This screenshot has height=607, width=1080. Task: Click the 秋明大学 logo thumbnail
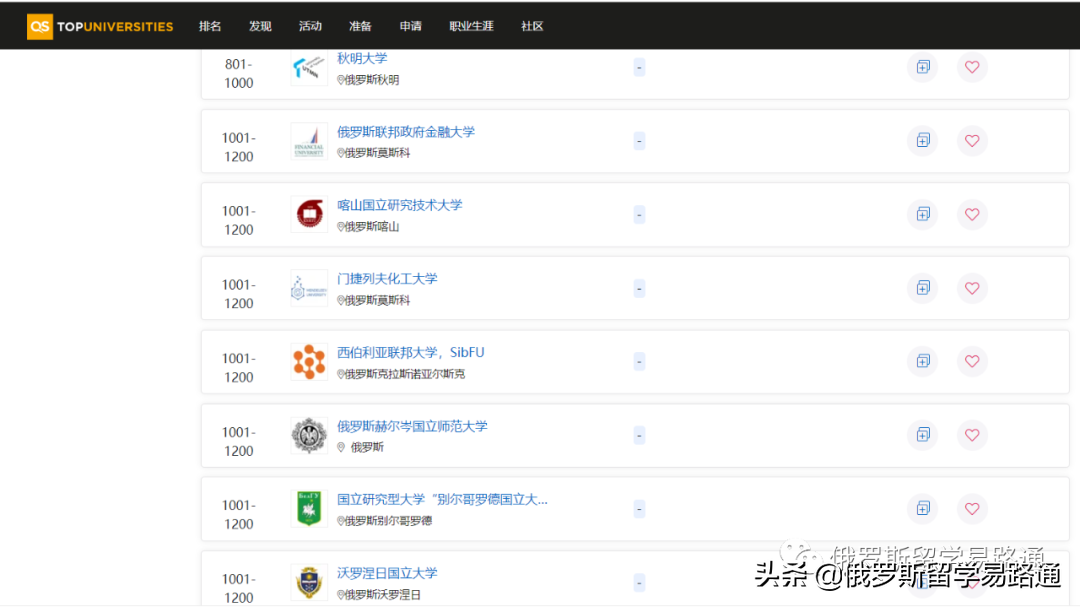309,68
